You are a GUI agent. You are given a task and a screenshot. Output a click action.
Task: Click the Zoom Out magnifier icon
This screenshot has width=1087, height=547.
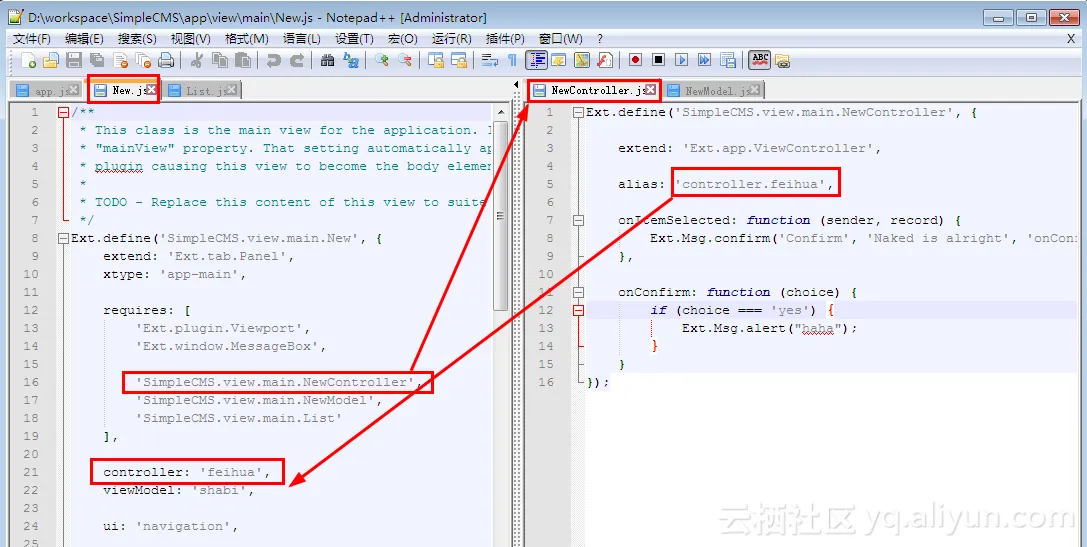tap(405, 61)
